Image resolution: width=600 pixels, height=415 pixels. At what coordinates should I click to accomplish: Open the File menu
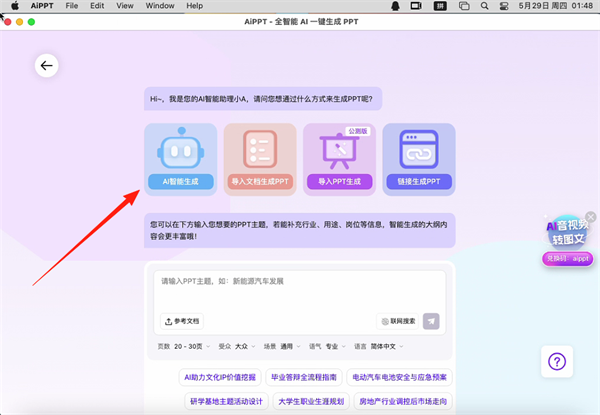tap(72, 6)
